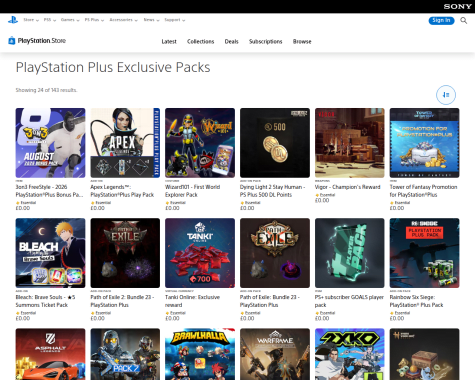Click the Apex Legends PlayStation Plus Play Pack title

tap(122, 191)
